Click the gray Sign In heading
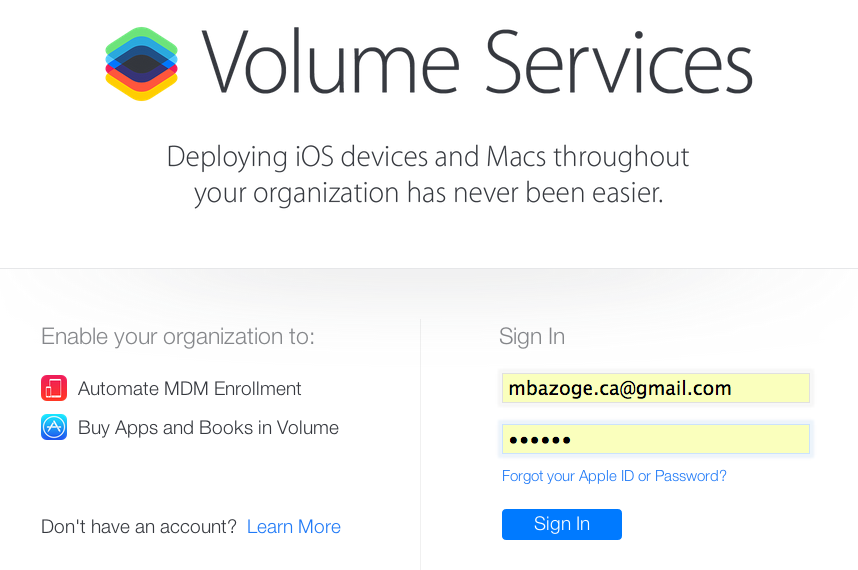The height and width of the screenshot is (570, 858). tap(531, 337)
